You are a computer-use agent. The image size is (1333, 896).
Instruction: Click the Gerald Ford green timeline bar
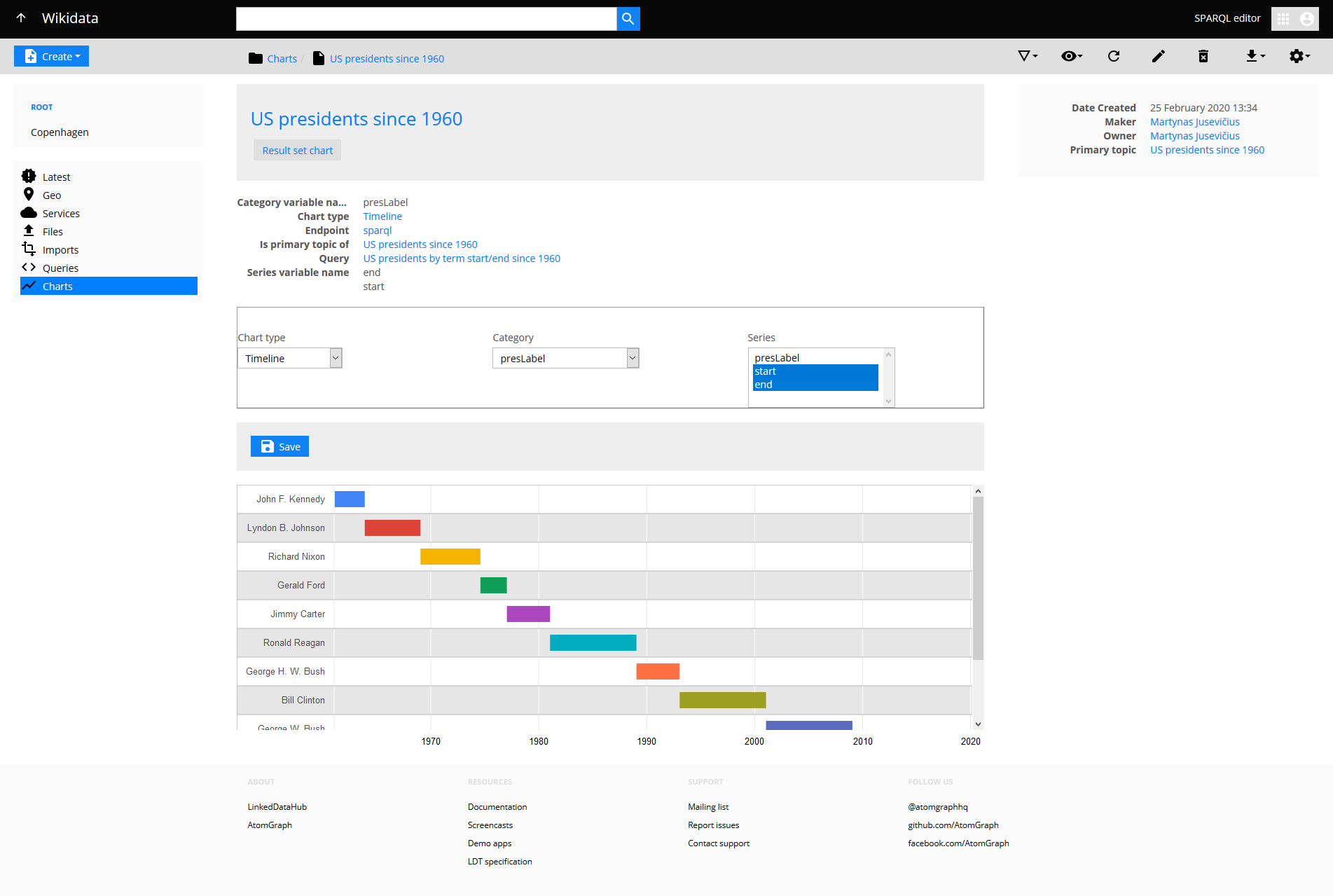493,585
